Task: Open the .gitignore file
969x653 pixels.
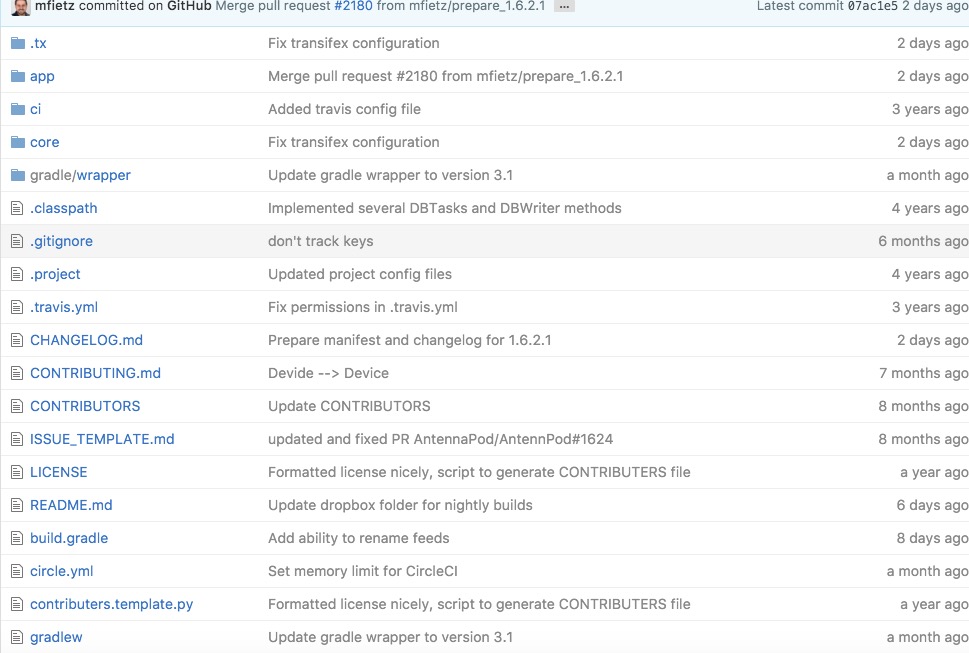Action: coord(61,241)
